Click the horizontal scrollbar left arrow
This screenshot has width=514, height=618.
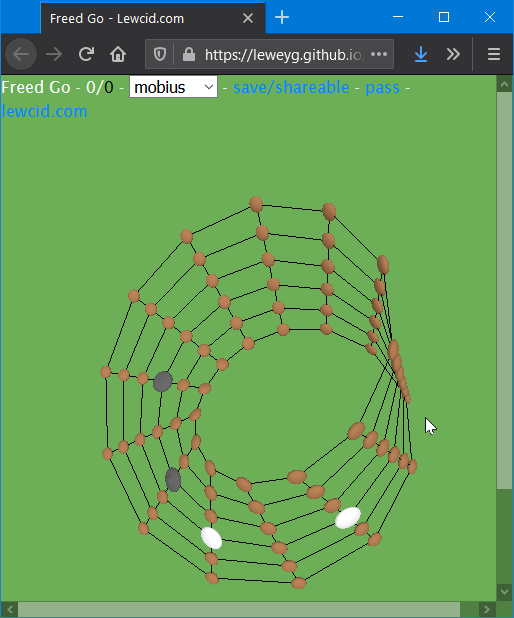(9, 609)
